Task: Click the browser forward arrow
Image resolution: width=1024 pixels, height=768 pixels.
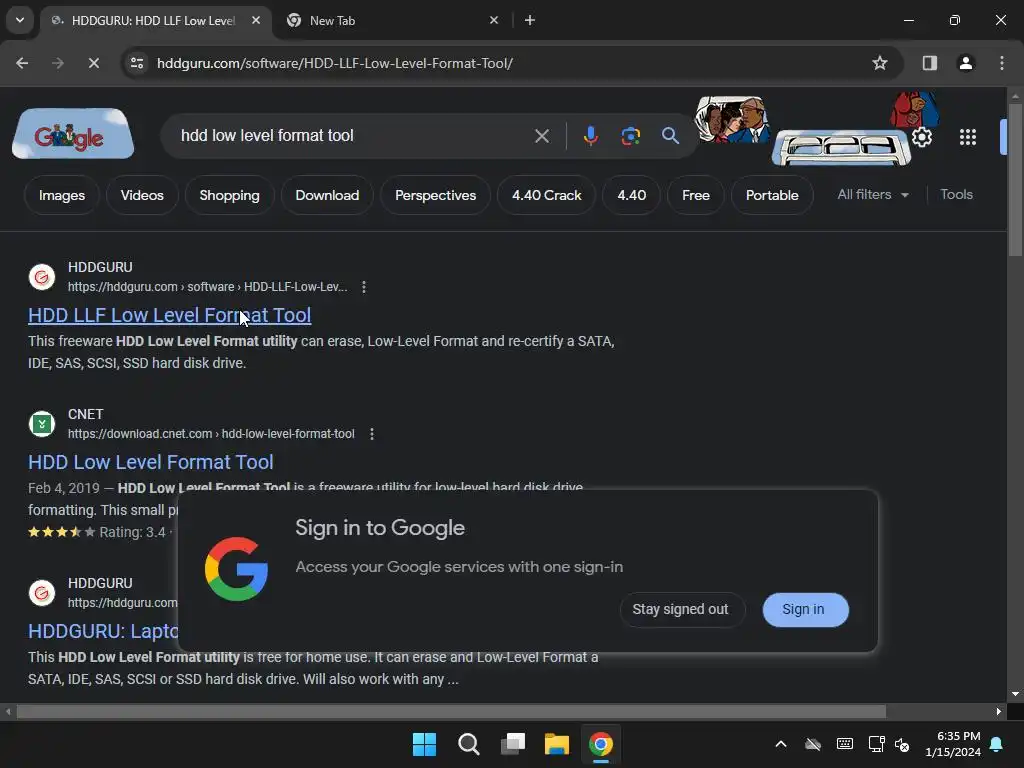Action: (x=57, y=63)
